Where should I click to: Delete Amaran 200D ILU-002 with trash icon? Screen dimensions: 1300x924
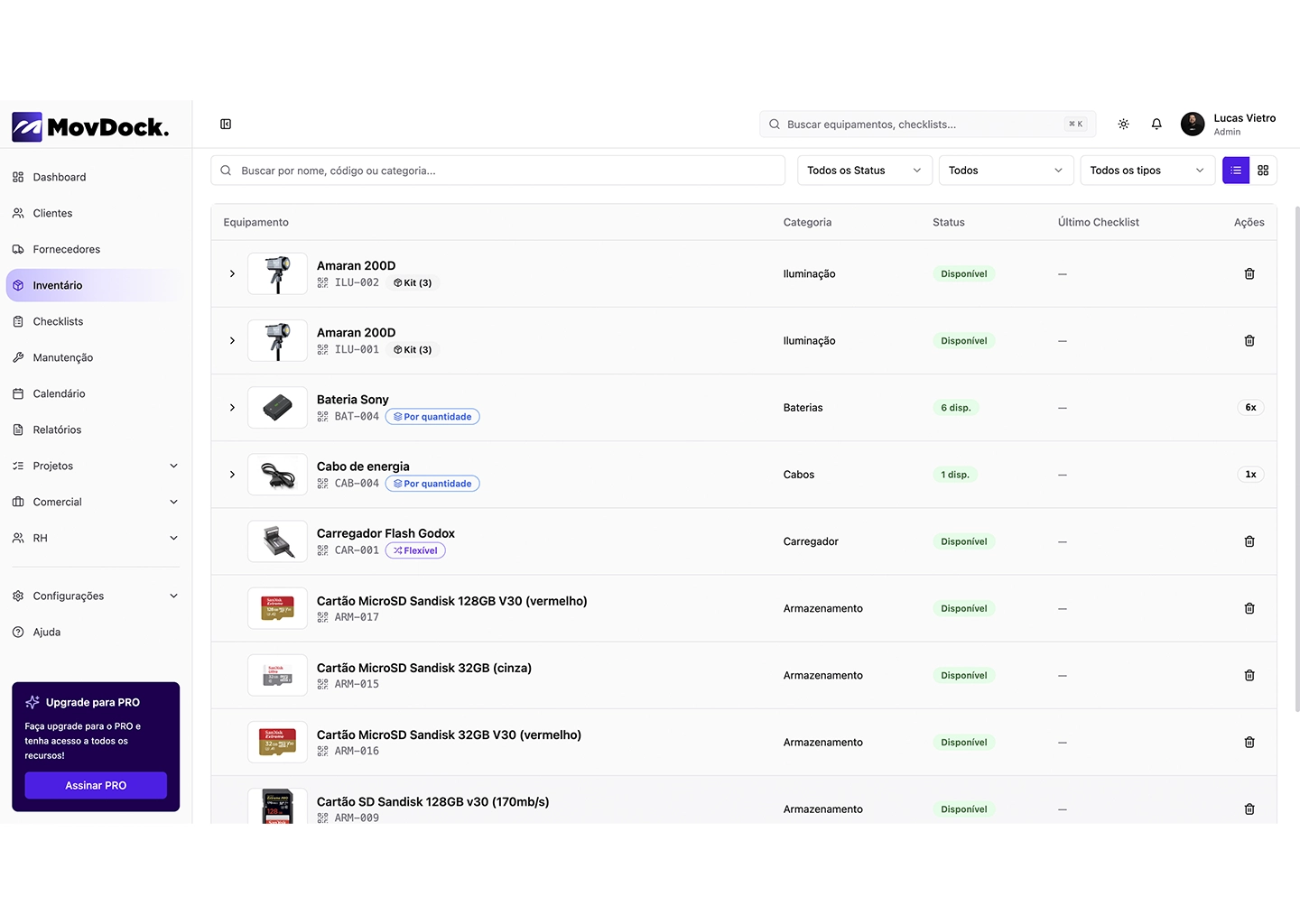(x=1249, y=274)
